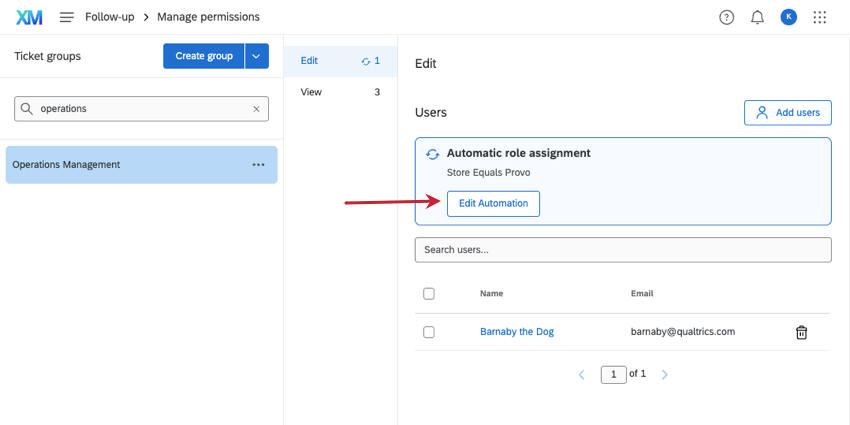Go to previous page of users
The width and height of the screenshot is (850, 425).
pos(582,375)
